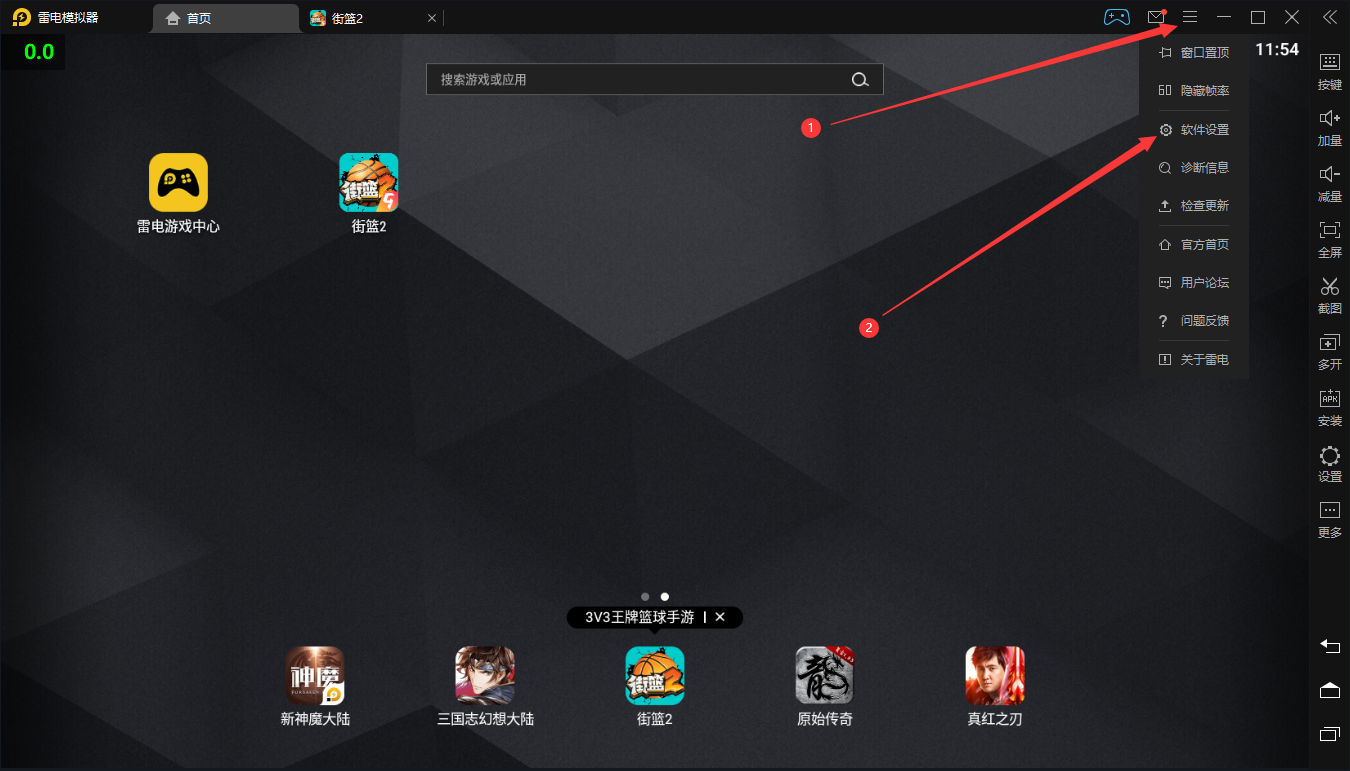The height and width of the screenshot is (771, 1350).
Task: Select 窗口置顶 menu item
Action: [x=1193, y=52]
